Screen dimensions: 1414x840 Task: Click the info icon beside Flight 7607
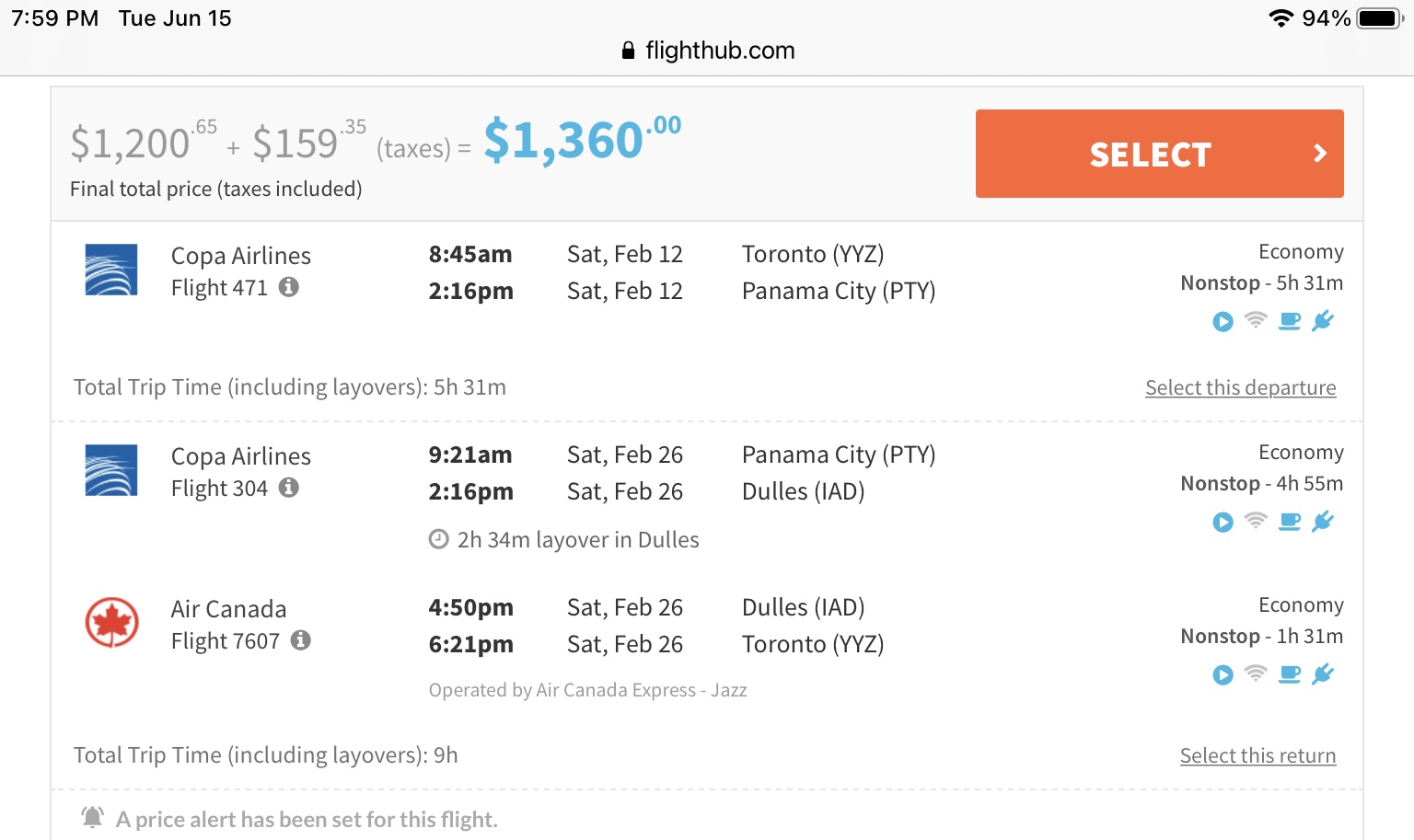click(301, 640)
